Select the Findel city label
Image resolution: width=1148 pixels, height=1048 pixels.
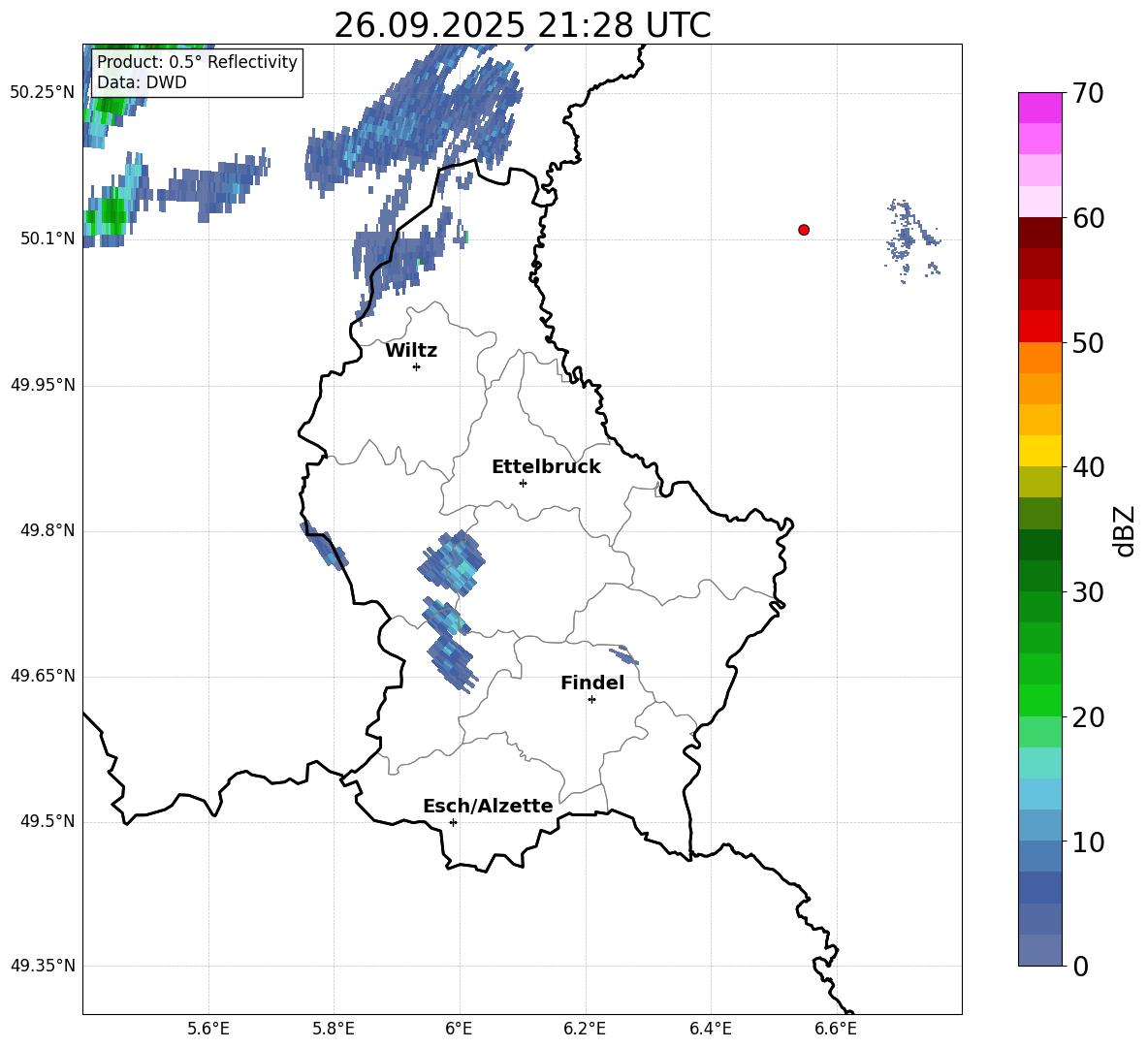coord(592,683)
